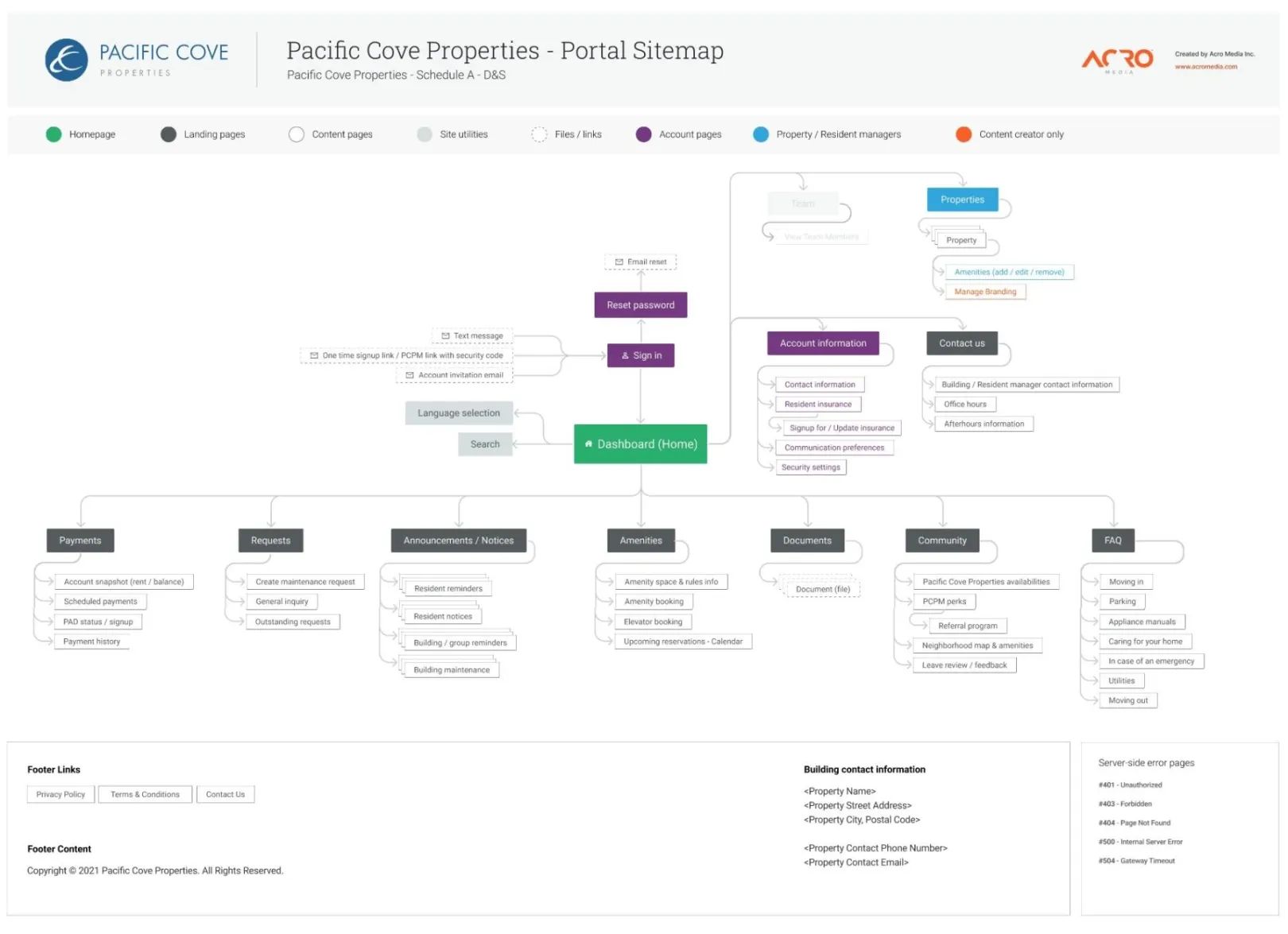Screen dimensions: 1288x934
Task: Click the envelope icon beside Account invitation email
Action: point(409,375)
